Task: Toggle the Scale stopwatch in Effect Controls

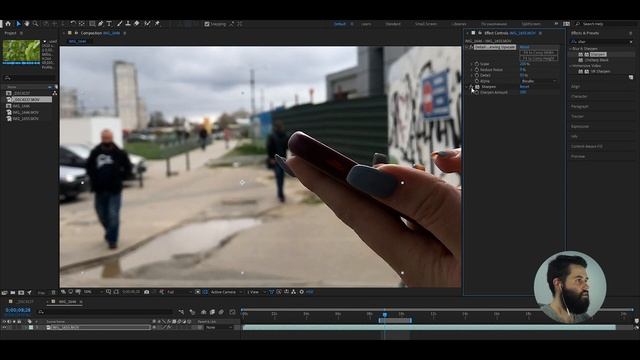Action: pyautogui.click(x=476, y=64)
